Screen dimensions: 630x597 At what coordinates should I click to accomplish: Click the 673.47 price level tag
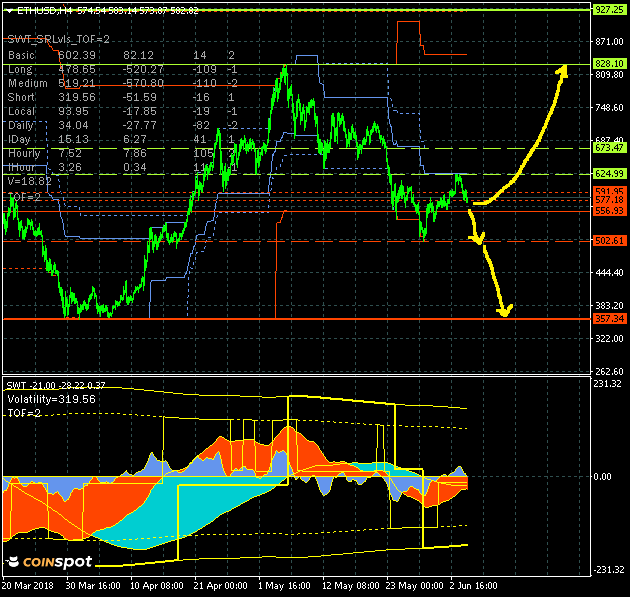pyautogui.click(x=609, y=147)
